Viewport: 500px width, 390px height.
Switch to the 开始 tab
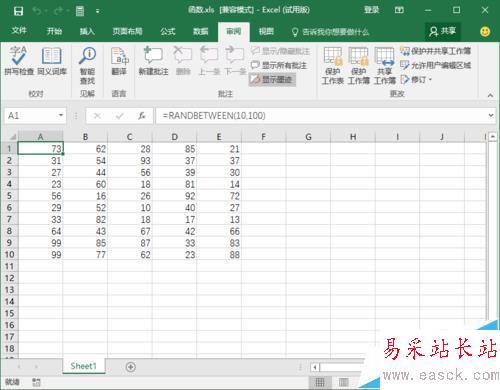pos(54,31)
